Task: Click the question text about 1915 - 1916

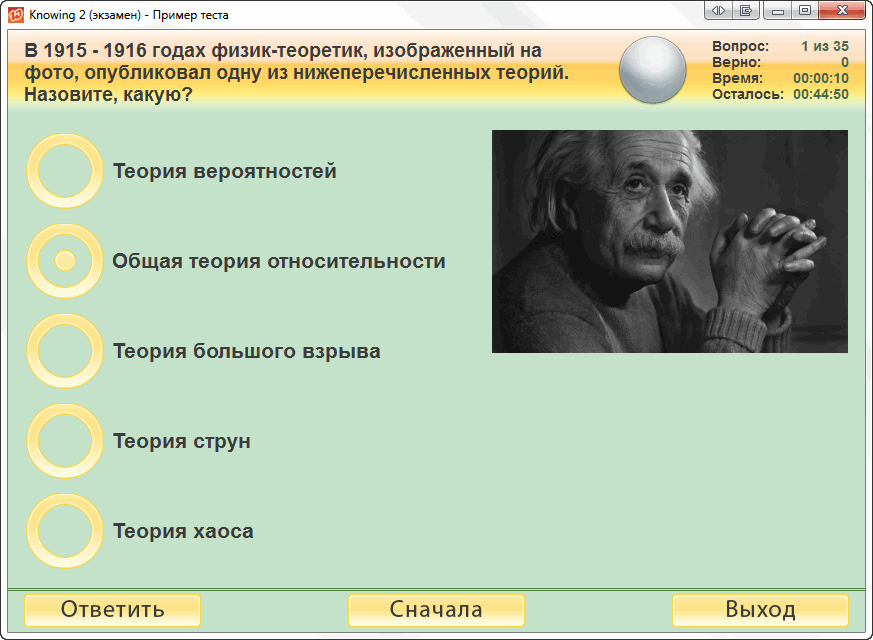Action: click(x=297, y=72)
